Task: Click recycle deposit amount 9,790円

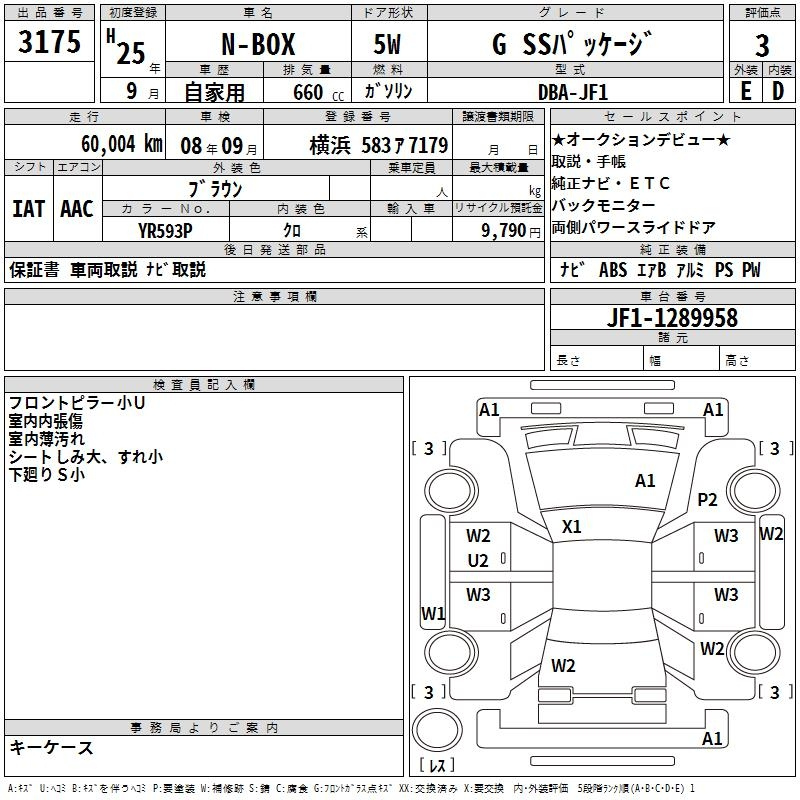Action: tap(511, 231)
